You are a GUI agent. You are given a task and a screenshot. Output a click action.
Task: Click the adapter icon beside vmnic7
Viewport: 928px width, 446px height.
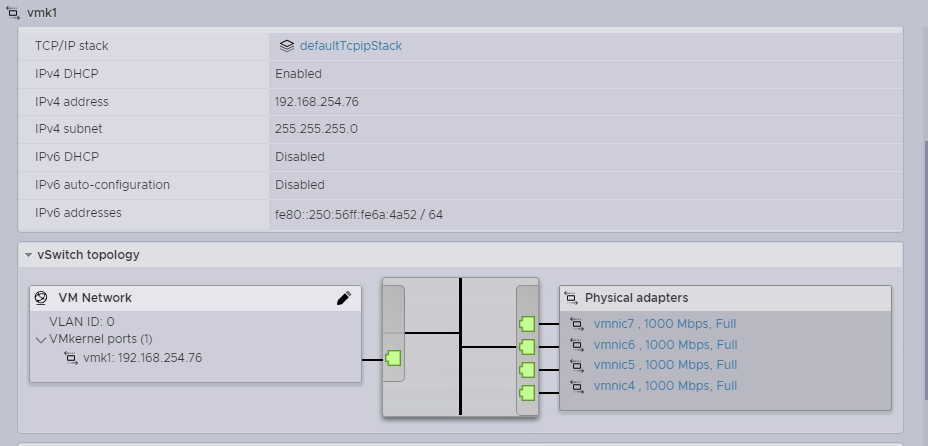pyautogui.click(x=577, y=324)
